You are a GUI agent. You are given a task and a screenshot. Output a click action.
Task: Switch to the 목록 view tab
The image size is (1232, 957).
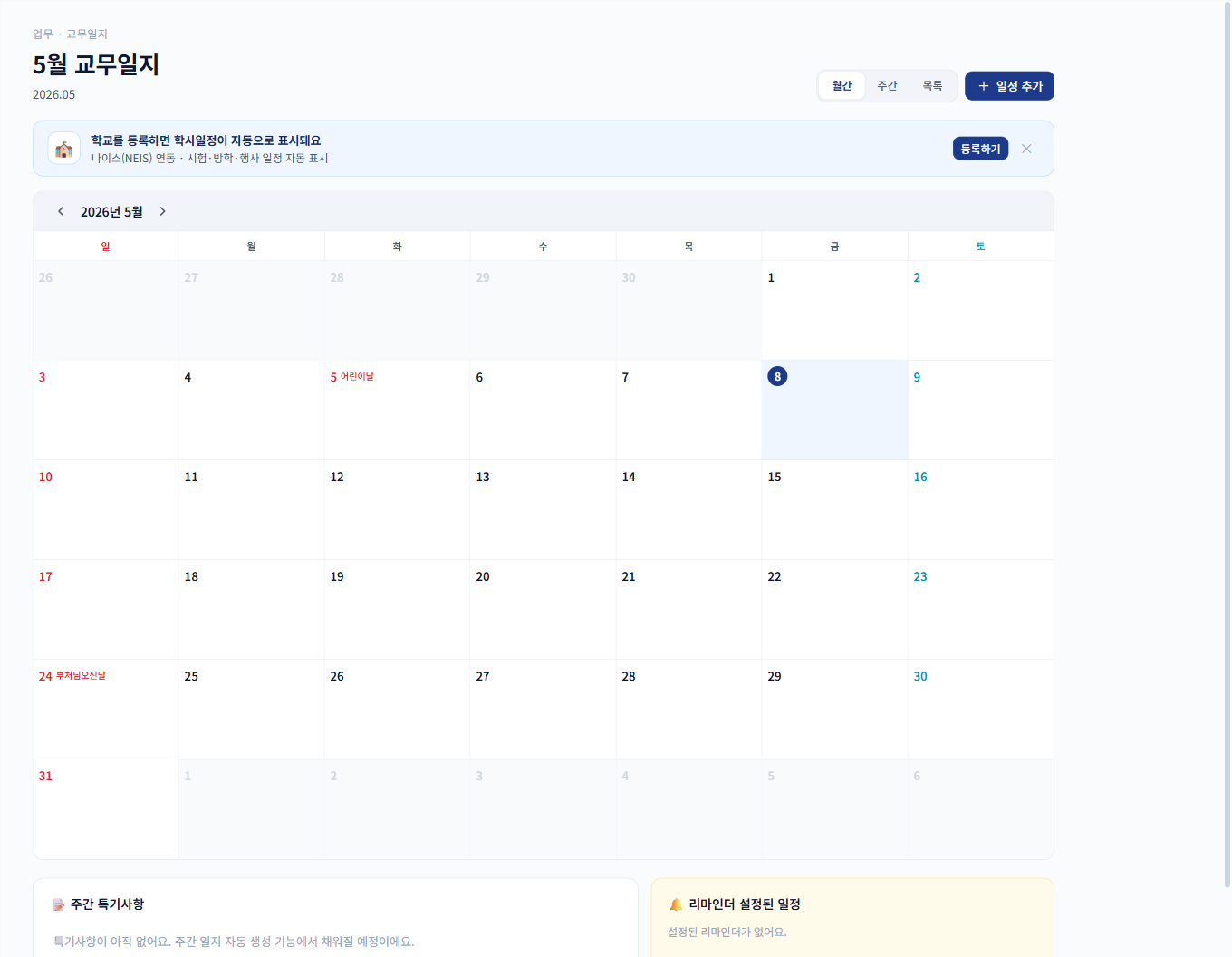coord(932,86)
